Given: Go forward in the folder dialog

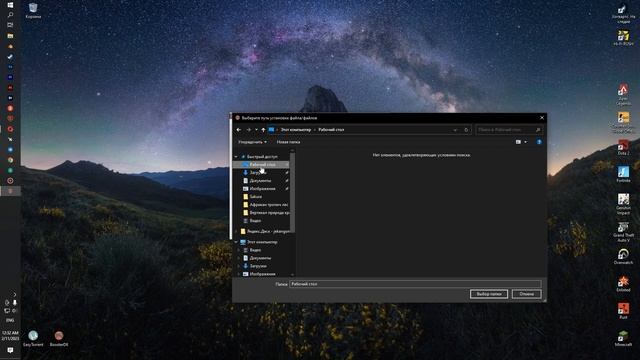Looking at the screenshot, I should [249, 130].
